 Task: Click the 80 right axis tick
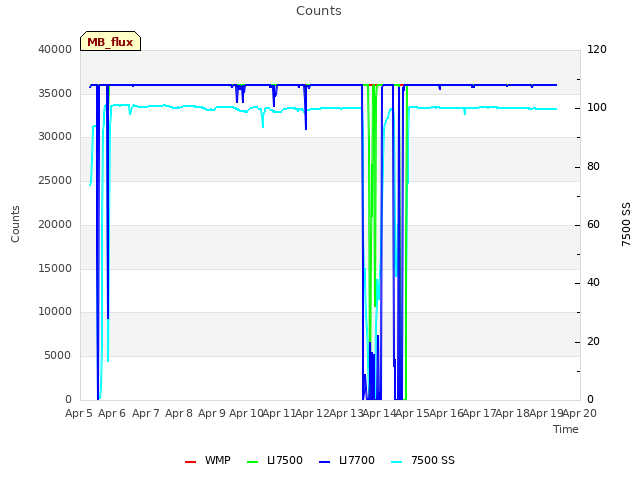593,167
